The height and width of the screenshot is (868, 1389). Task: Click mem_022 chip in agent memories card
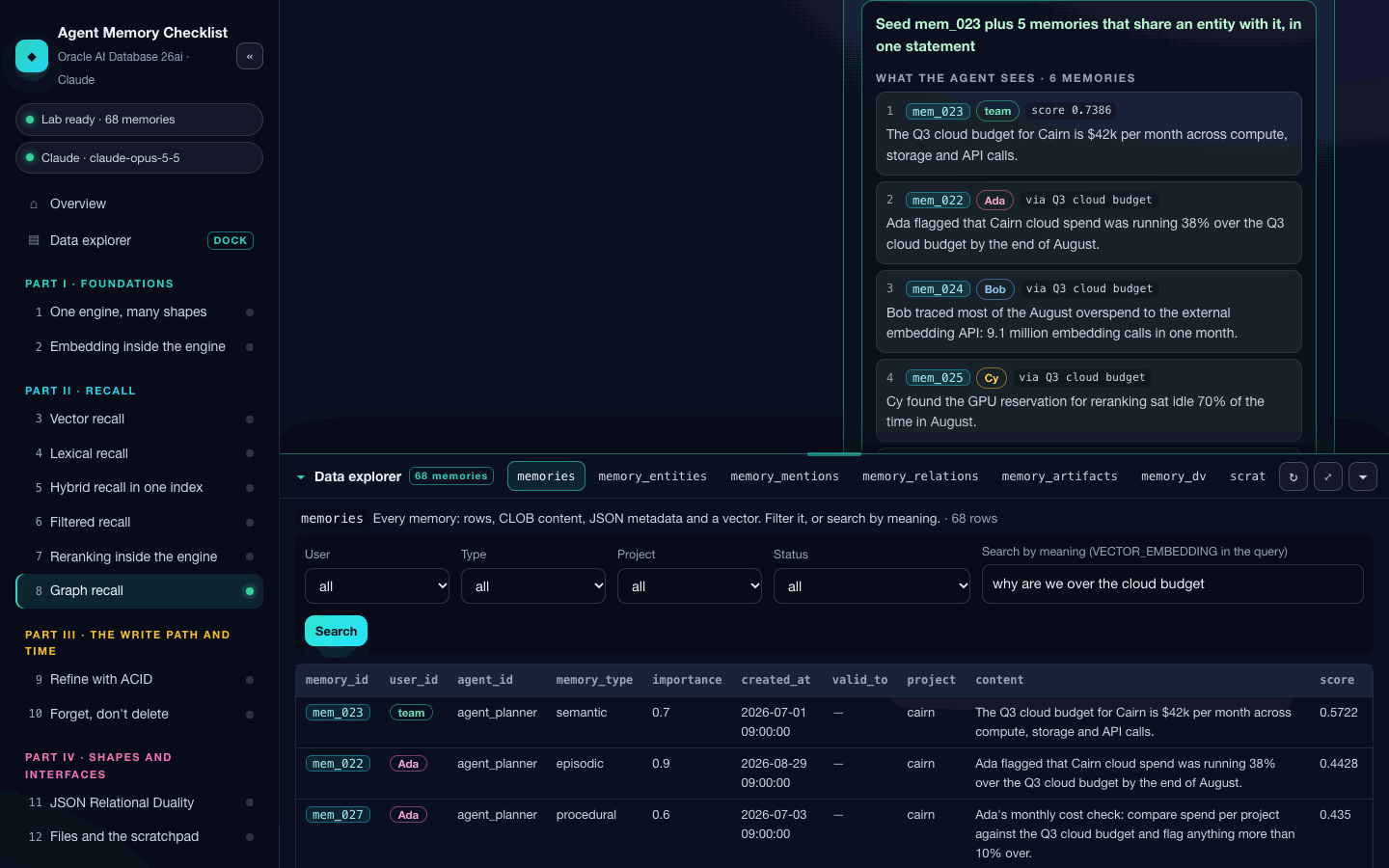click(x=938, y=201)
